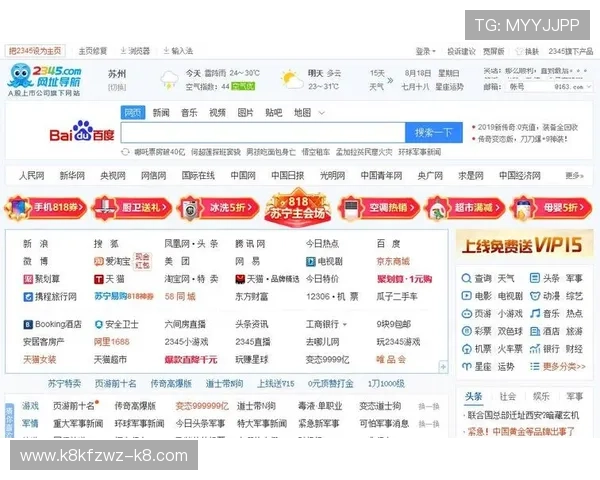Open the 苏宁易购 link

click(124, 296)
